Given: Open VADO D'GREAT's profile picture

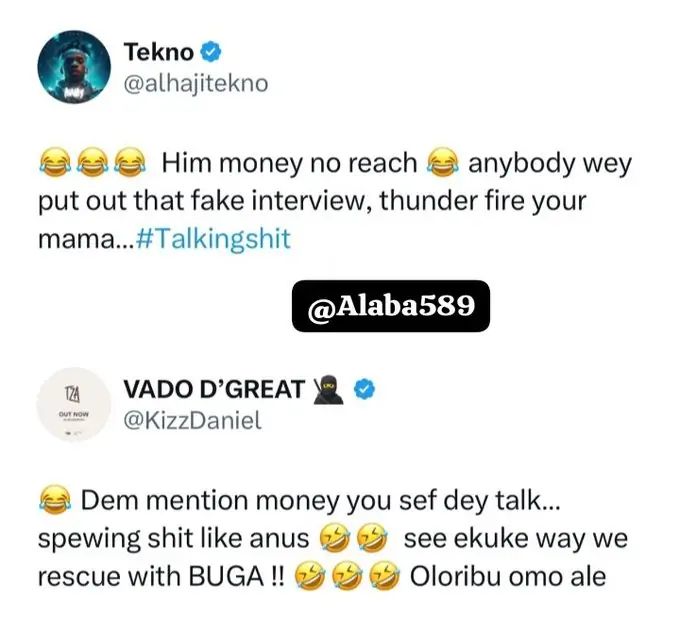Looking at the screenshot, I should [74, 404].
